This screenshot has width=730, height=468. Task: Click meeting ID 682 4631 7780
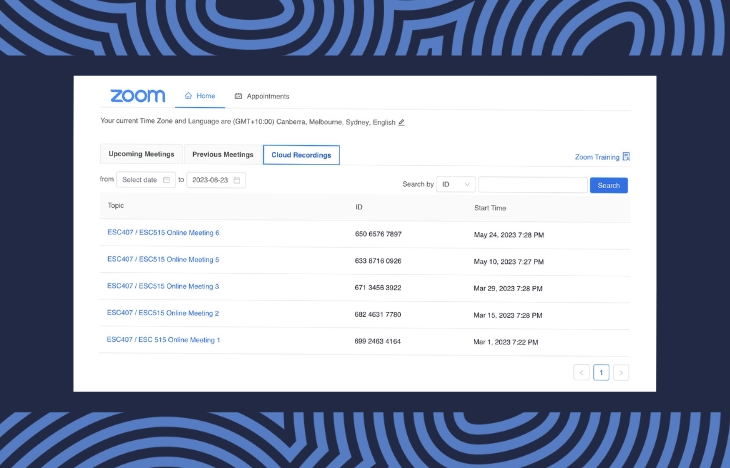(x=378, y=315)
